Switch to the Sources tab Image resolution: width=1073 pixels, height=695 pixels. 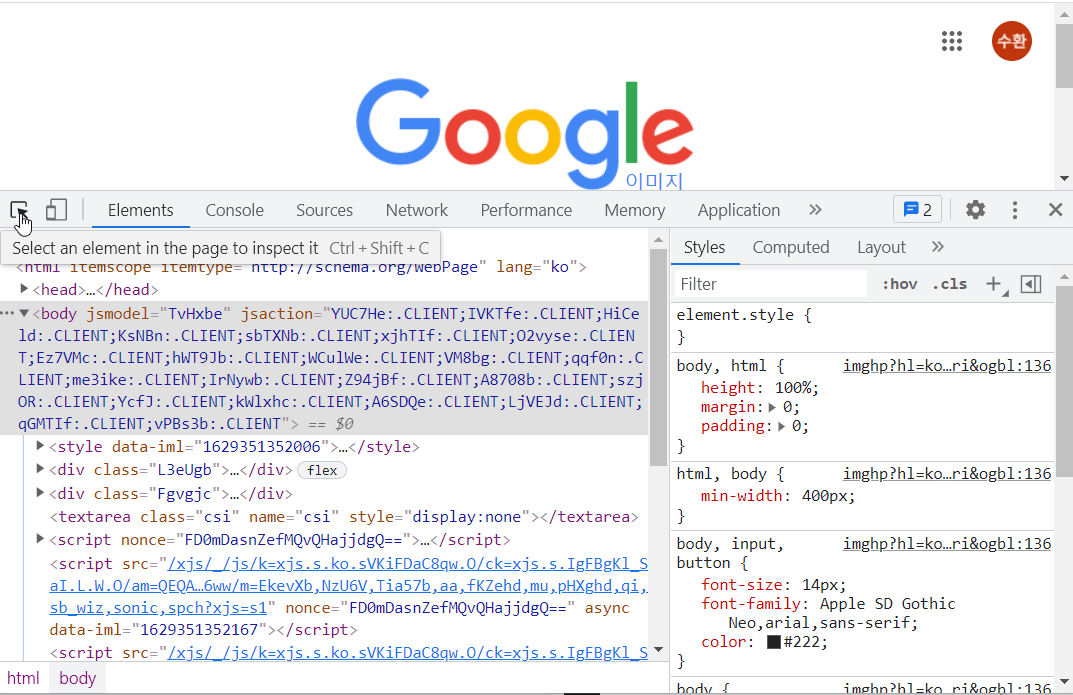(x=324, y=210)
